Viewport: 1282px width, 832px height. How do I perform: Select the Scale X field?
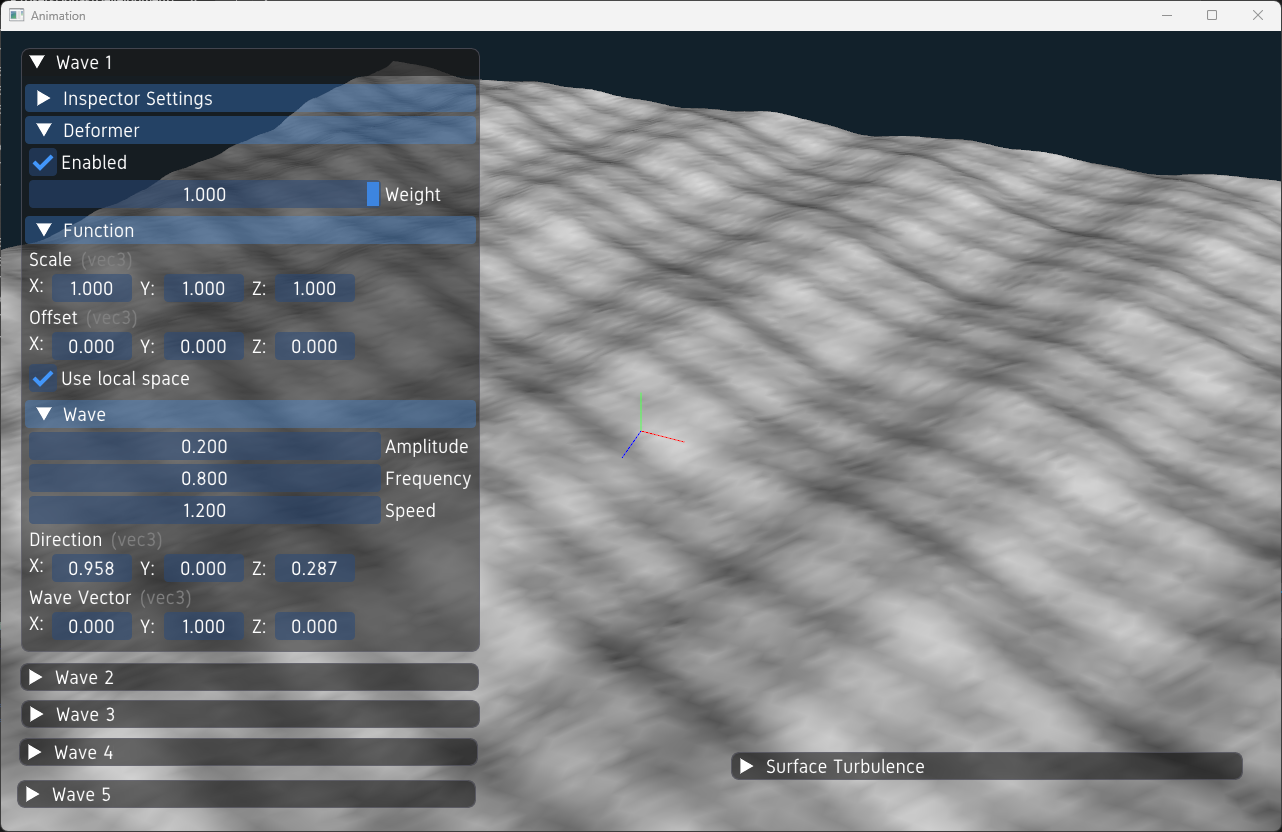[92, 288]
